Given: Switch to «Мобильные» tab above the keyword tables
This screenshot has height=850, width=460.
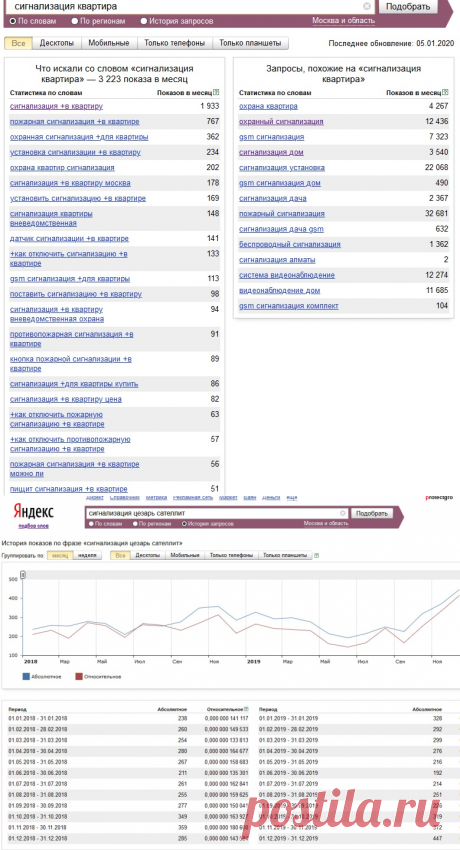Looking at the screenshot, I should click(108, 43).
